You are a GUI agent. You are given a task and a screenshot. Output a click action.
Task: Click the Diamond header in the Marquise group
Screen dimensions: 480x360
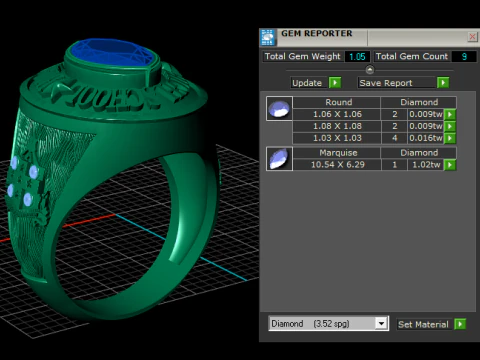tap(419, 153)
